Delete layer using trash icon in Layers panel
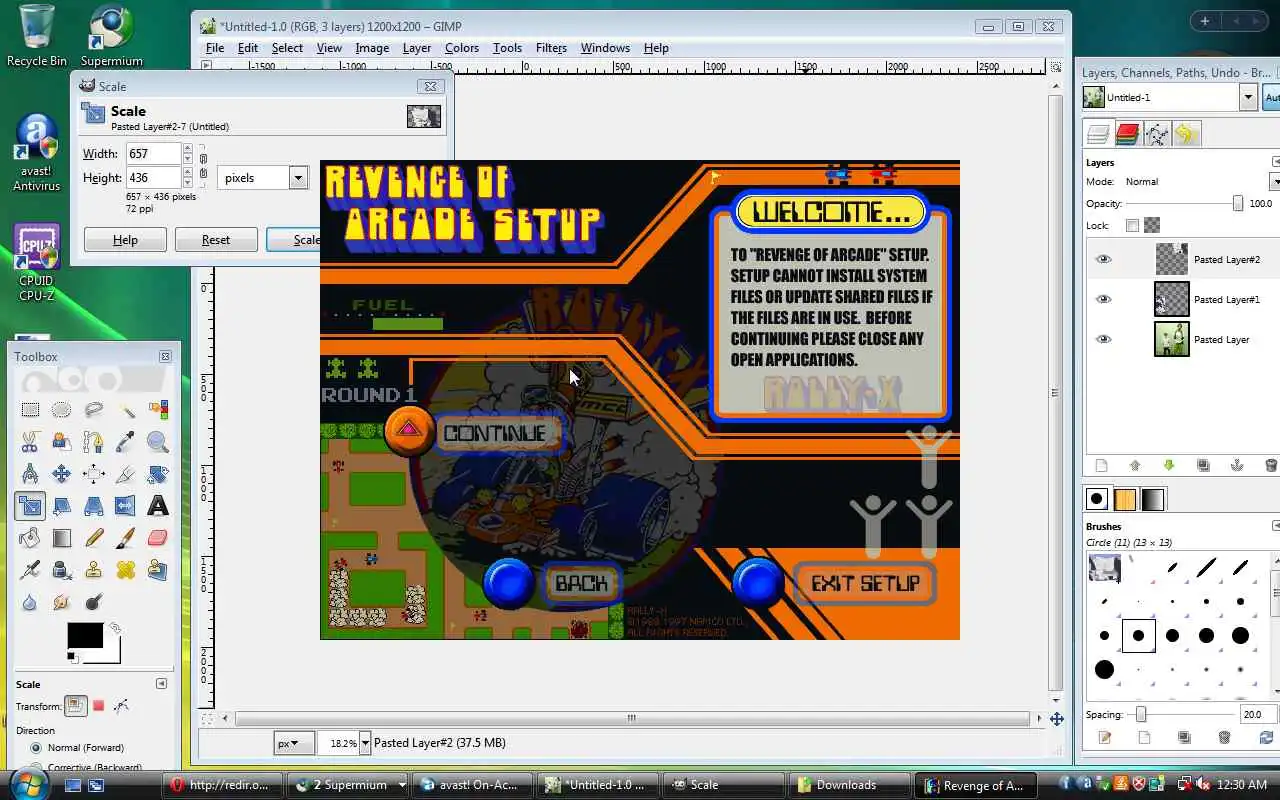This screenshot has width=1280, height=800. click(1271, 465)
